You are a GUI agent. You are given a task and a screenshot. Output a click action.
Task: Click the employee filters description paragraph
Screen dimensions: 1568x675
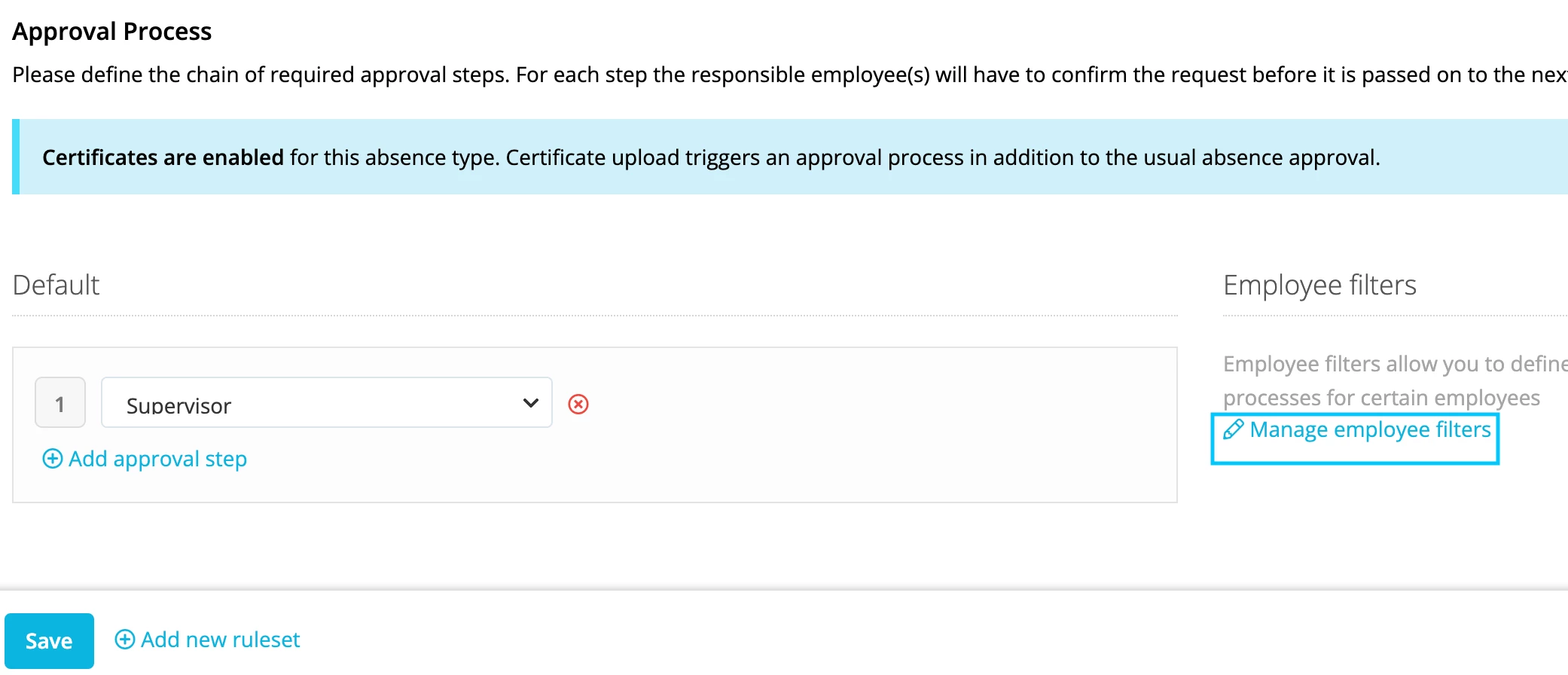click(1393, 380)
